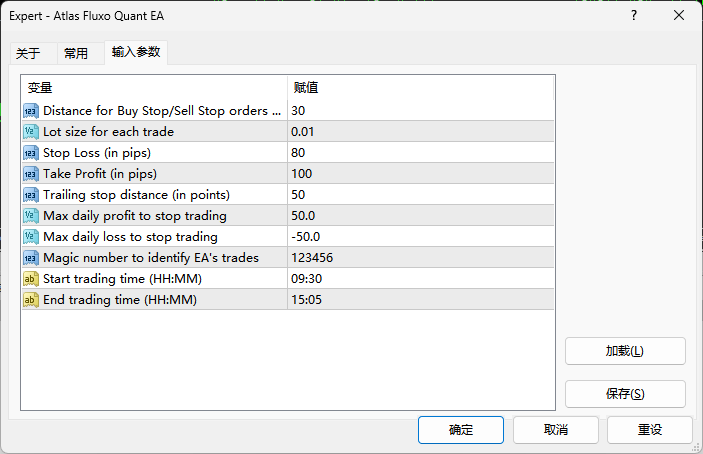Click the string icon beside End trading time
Viewport: 703px width, 454px height.
click(x=31, y=300)
